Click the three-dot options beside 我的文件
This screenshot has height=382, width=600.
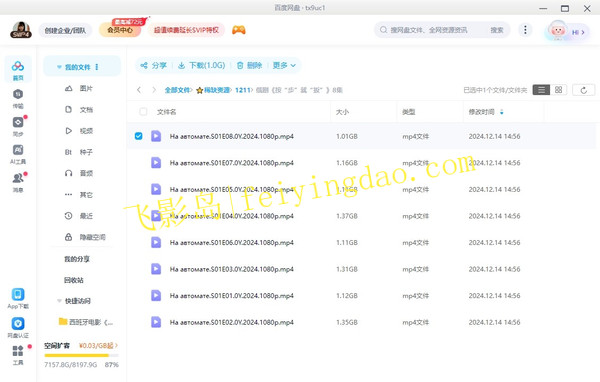(97, 67)
